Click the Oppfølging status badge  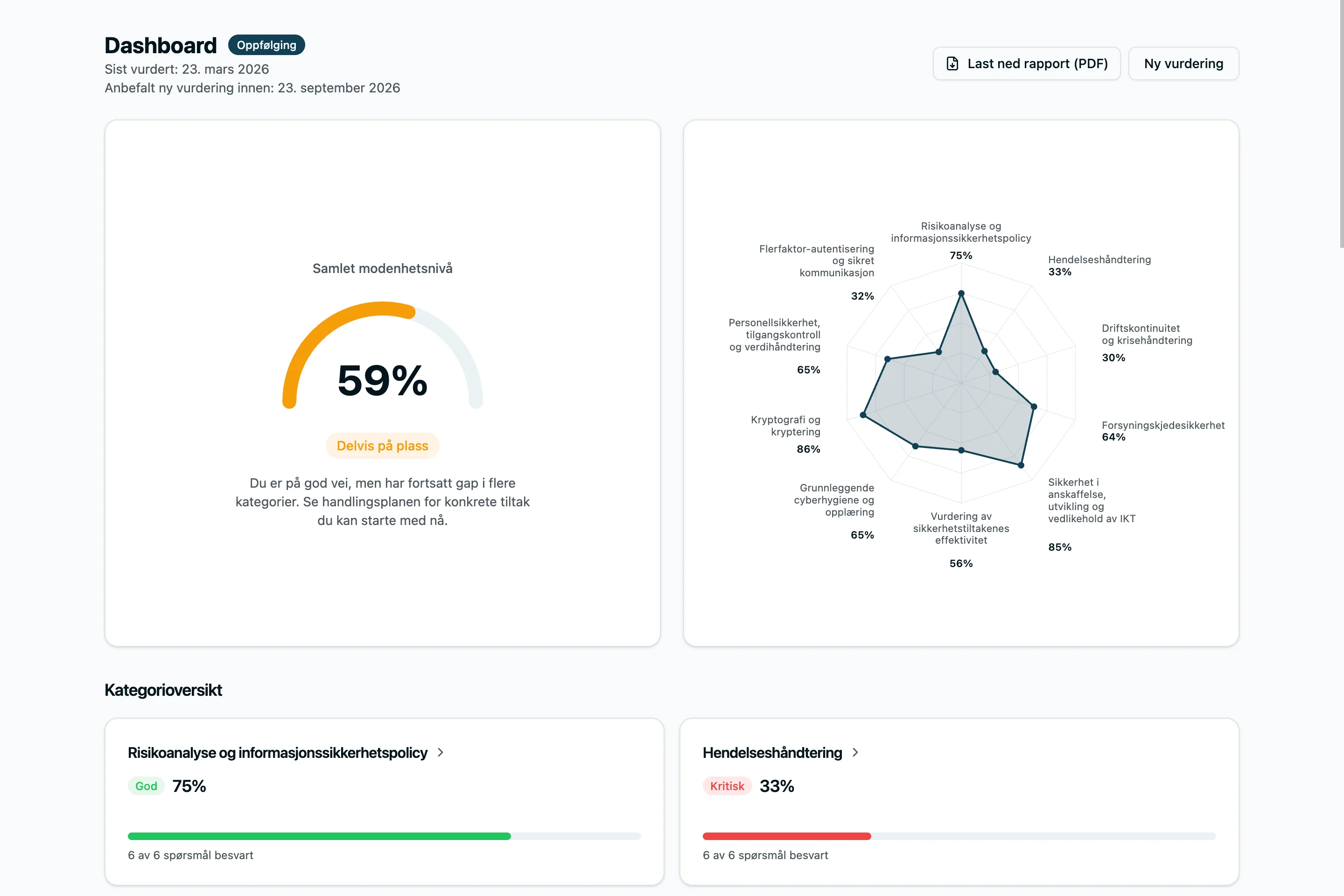[266, 45]
